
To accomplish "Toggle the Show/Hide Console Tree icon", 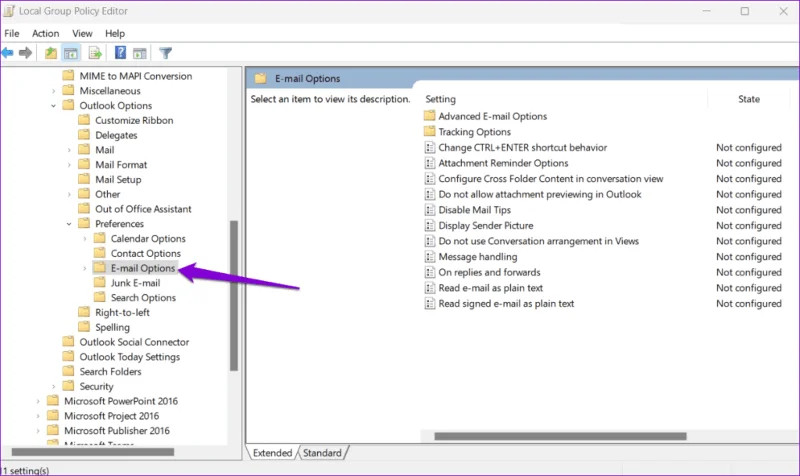I will tap(71, 53).
